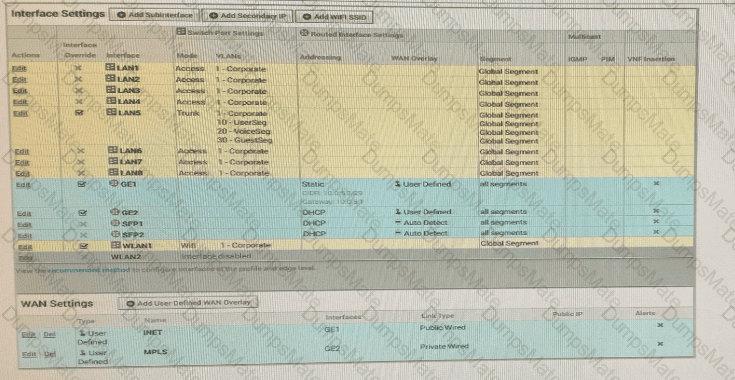Click the LAN1 switch port icon
The height and width of the screenshot is (380, 735).
click(110, 67)
